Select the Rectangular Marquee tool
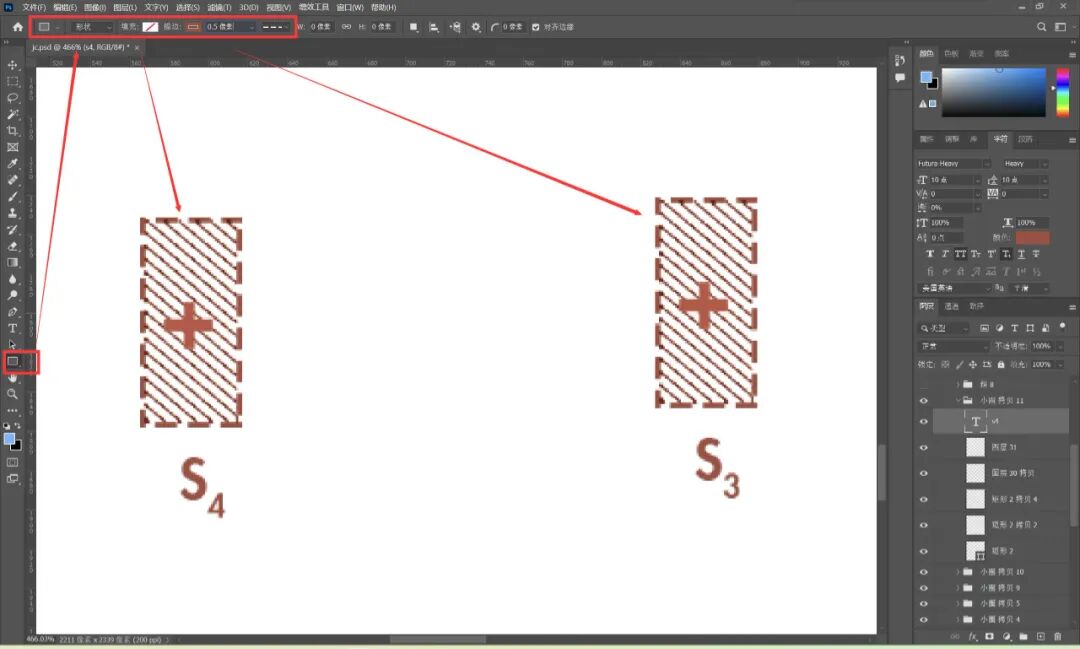The height and width of the screenshot is (649, 1080). tap(12, 81)
